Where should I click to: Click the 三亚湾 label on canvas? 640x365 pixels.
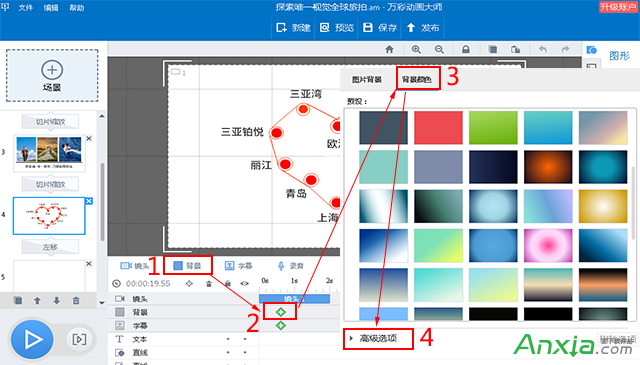click(306, 94)
